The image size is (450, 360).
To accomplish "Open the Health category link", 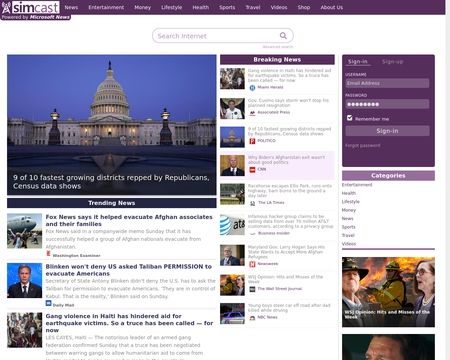I will tap(349, 193).
